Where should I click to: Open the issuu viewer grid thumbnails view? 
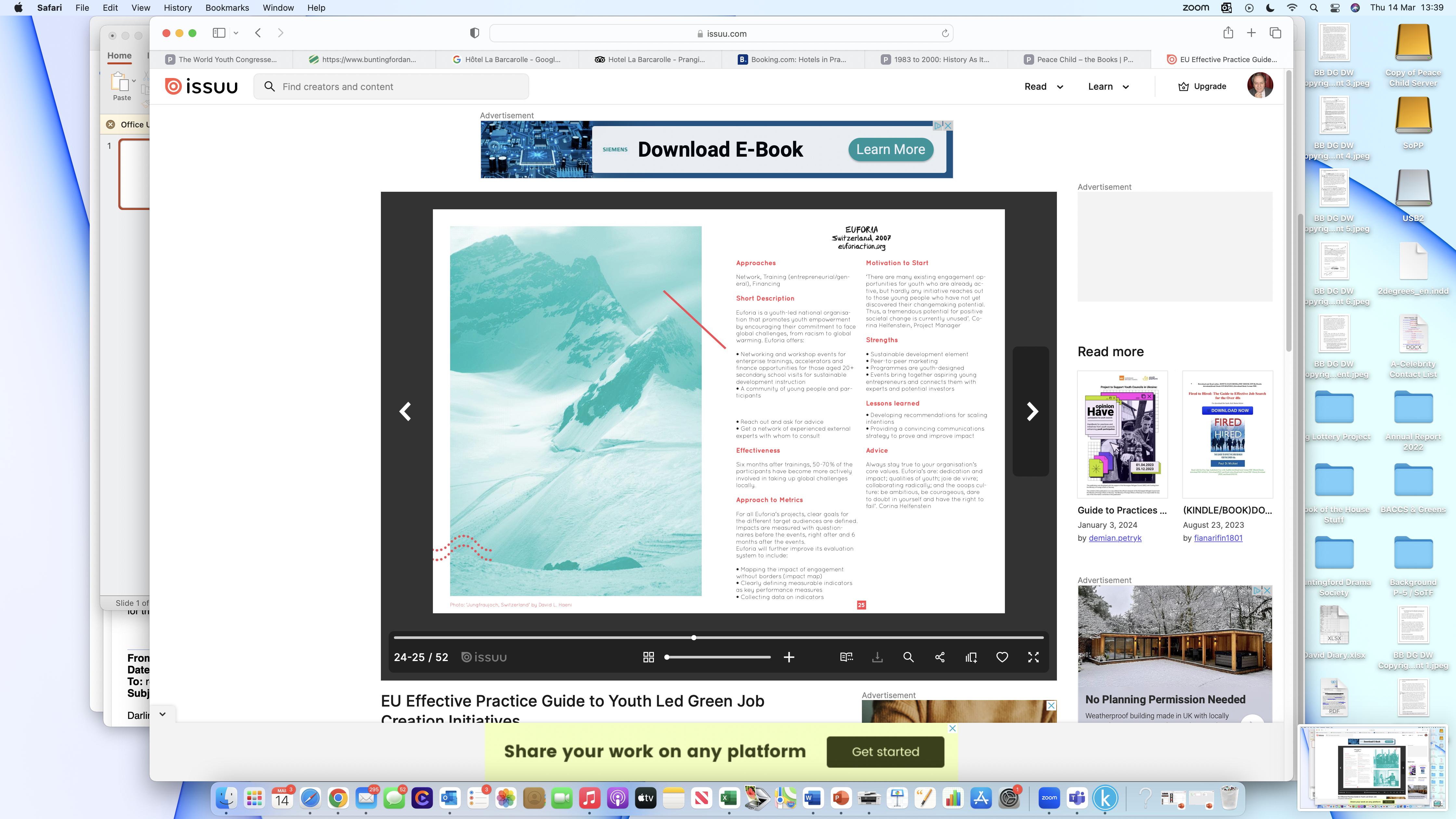pyautogui.click(x=648, y=657)
